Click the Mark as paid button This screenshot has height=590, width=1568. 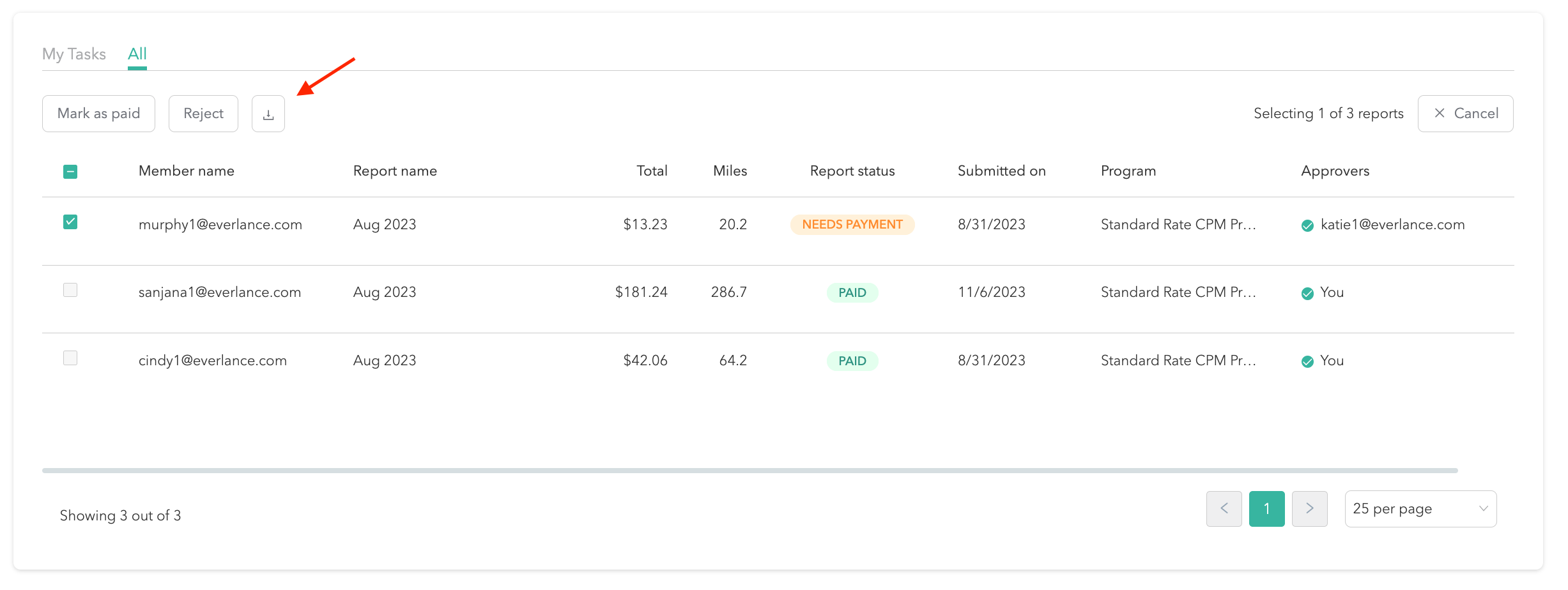pyautogui.click(x=98, y=114)
